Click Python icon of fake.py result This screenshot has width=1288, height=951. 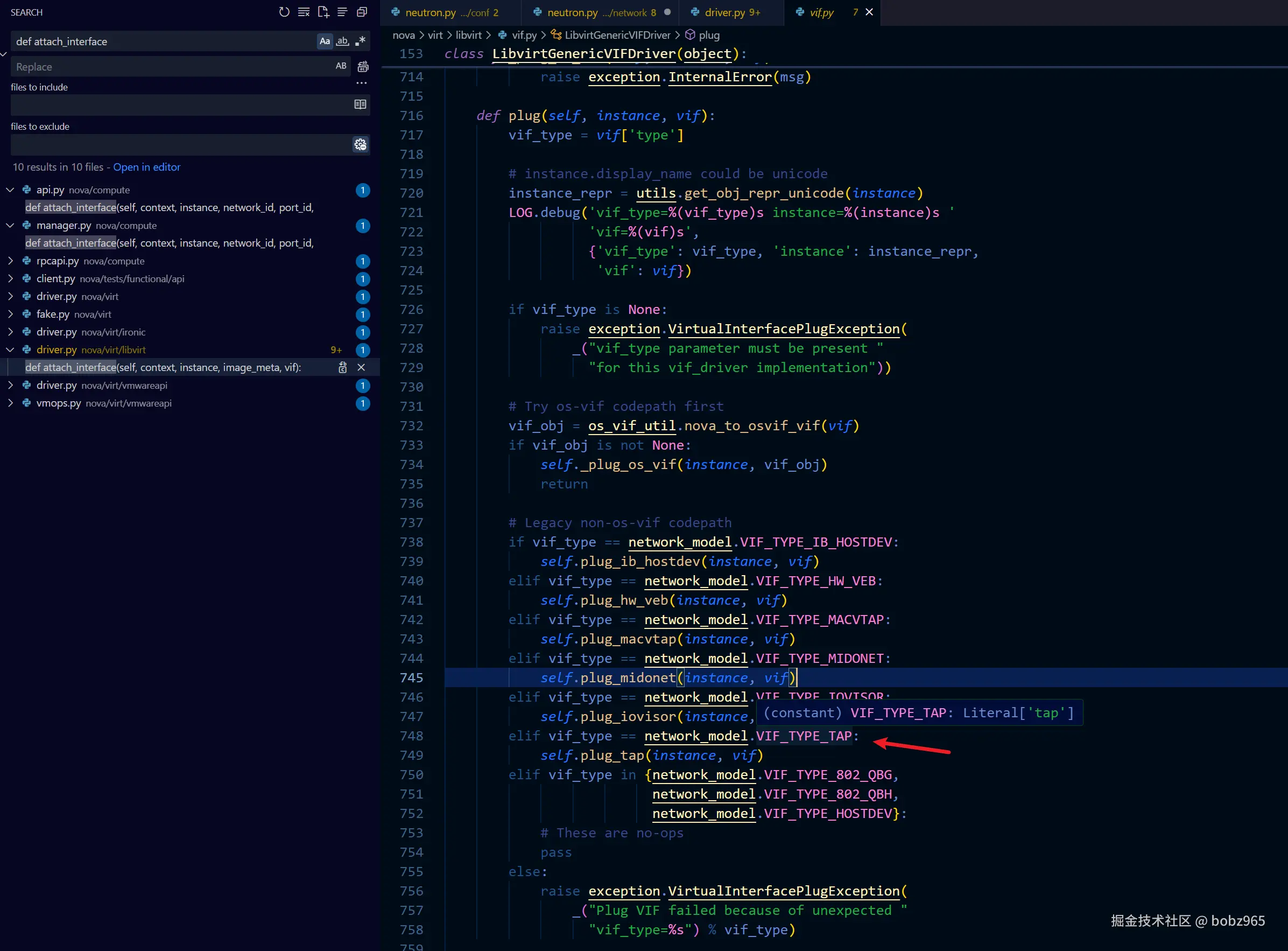pyautogui.click(x=26, y=314)
